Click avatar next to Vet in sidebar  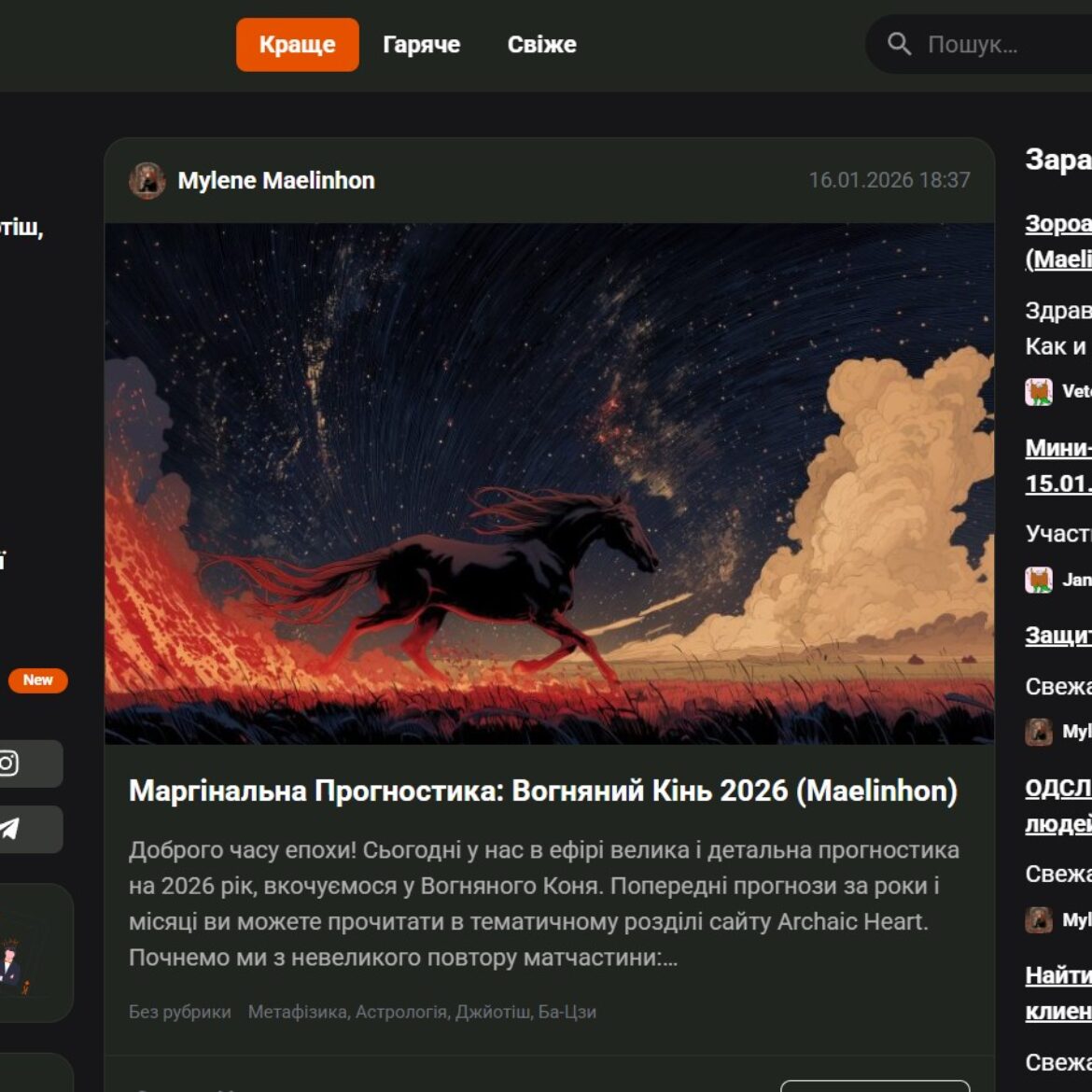pyautogui.click(x=1039, y=392)
